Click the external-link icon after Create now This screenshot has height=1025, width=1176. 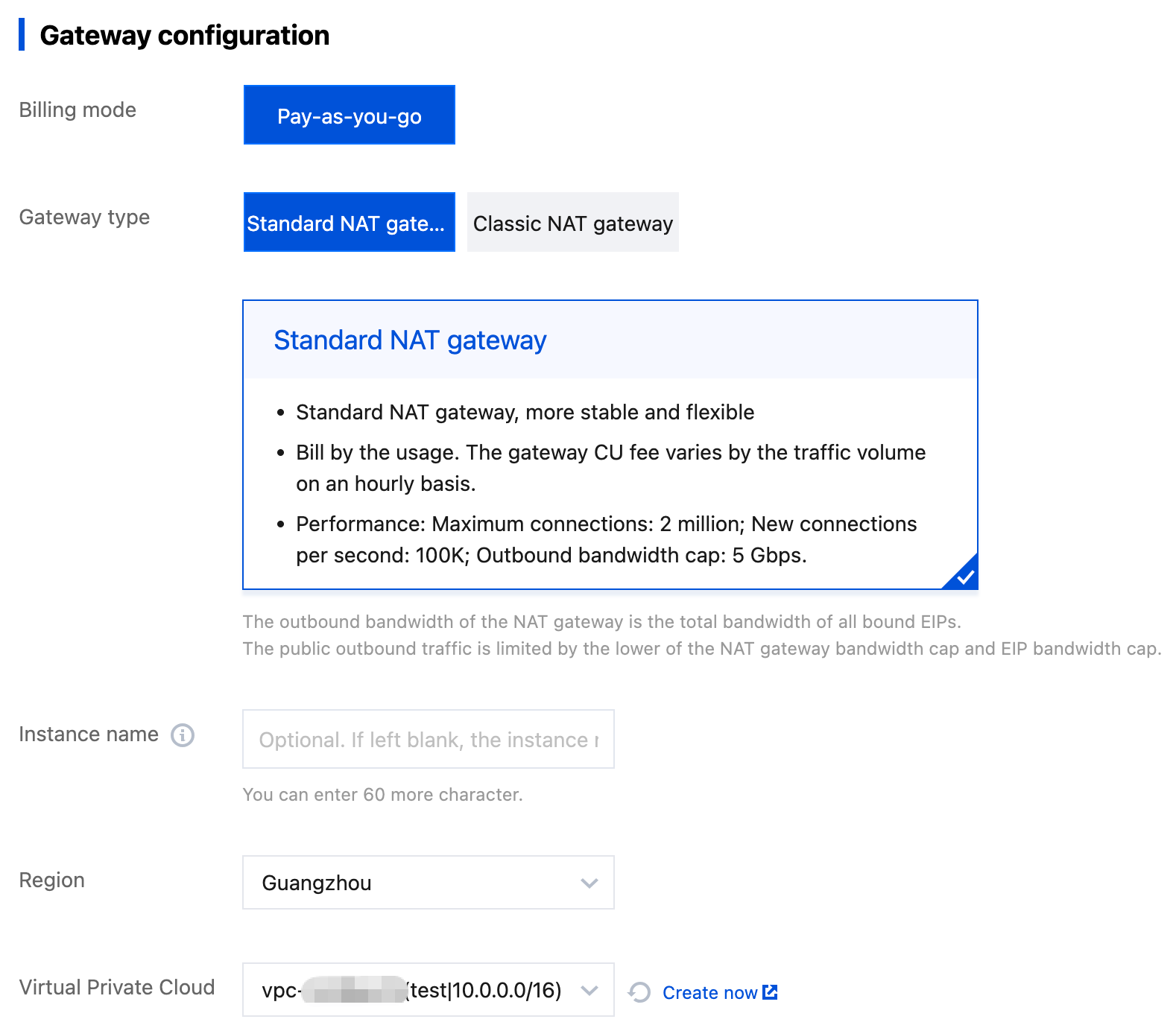(x=771, y=992)
